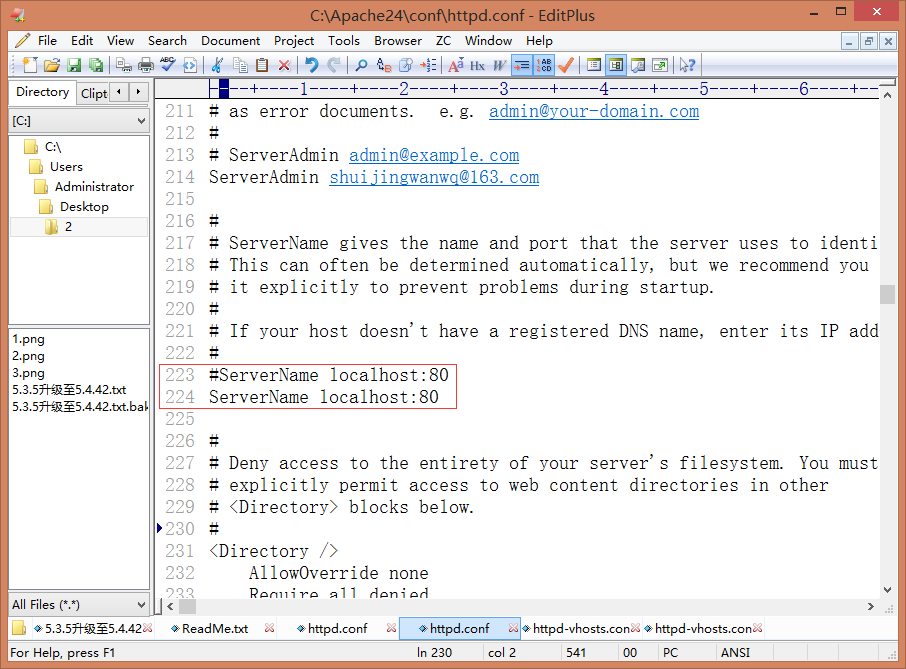Run spell check with the ABC icon
Viewport: 906px width, 669px height.
(167, 65)
